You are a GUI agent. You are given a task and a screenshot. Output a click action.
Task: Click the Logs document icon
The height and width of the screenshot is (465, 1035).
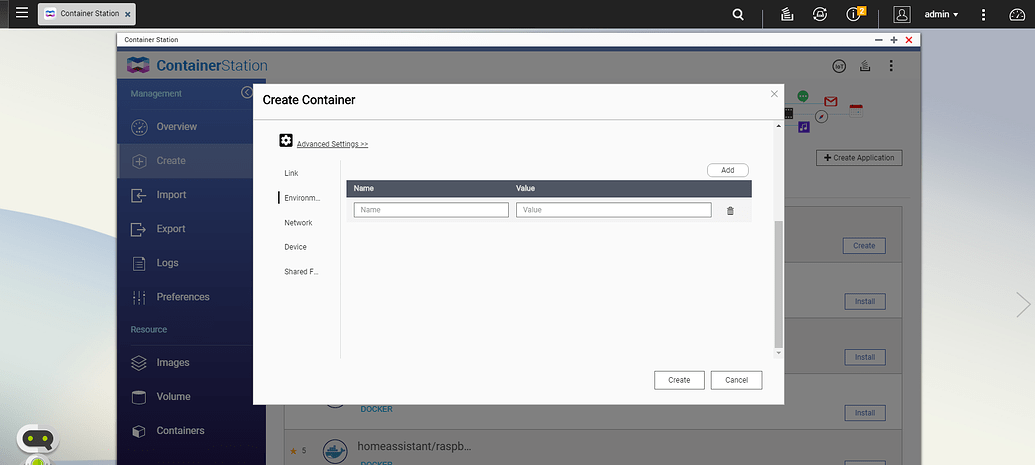(139, 264)
